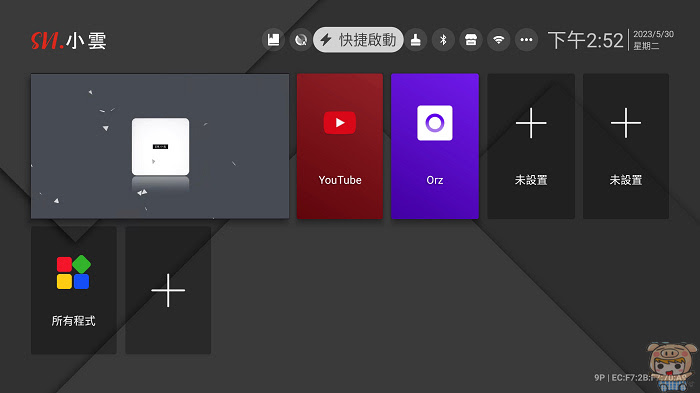This screenshot has height=393, width=700.
Task: Open Wi-Fi network settings icon
Action: point(499,40)
